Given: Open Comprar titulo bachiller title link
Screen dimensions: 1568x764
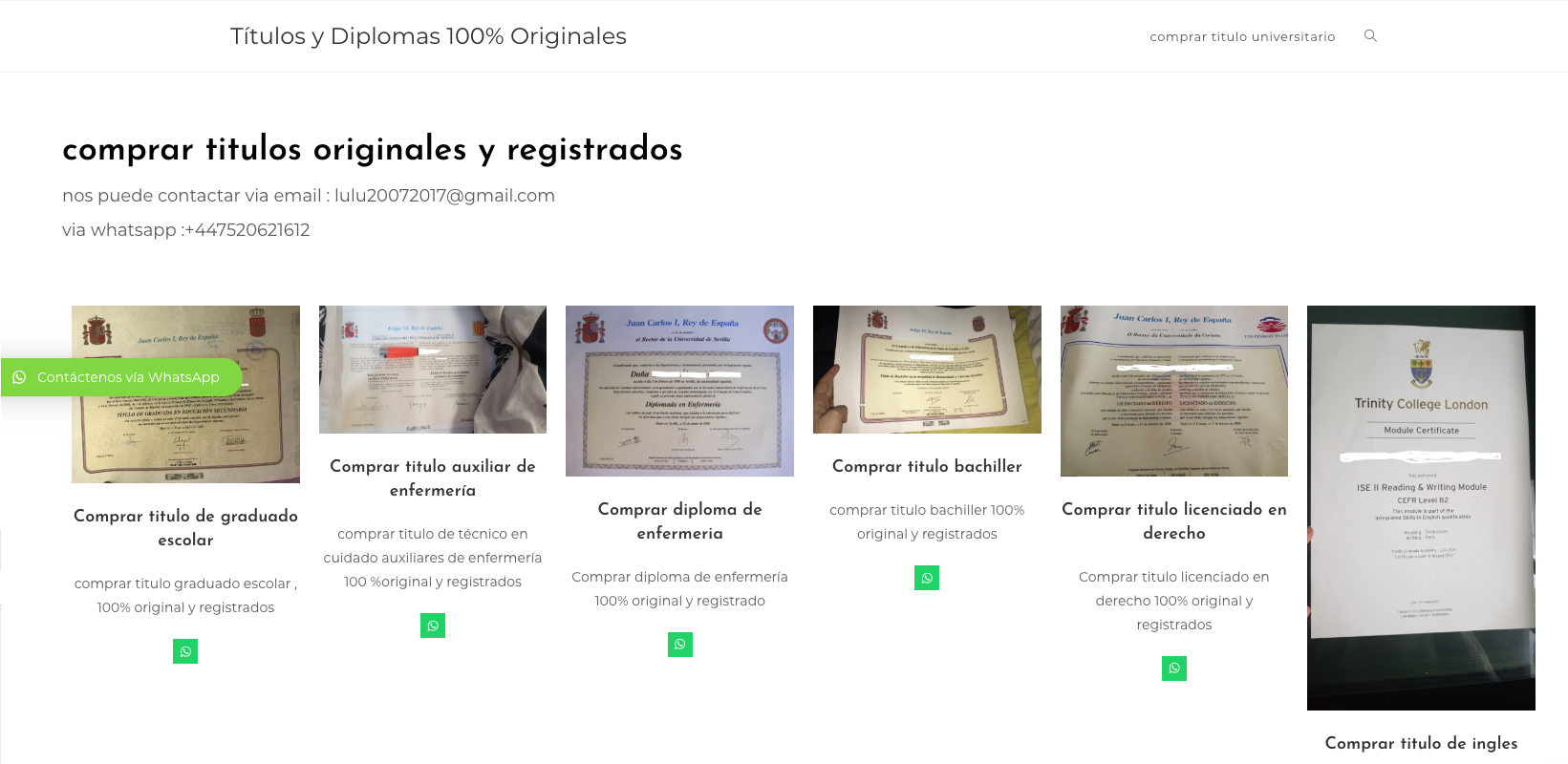Looking at the screenshot, I should tap(927, 466).
